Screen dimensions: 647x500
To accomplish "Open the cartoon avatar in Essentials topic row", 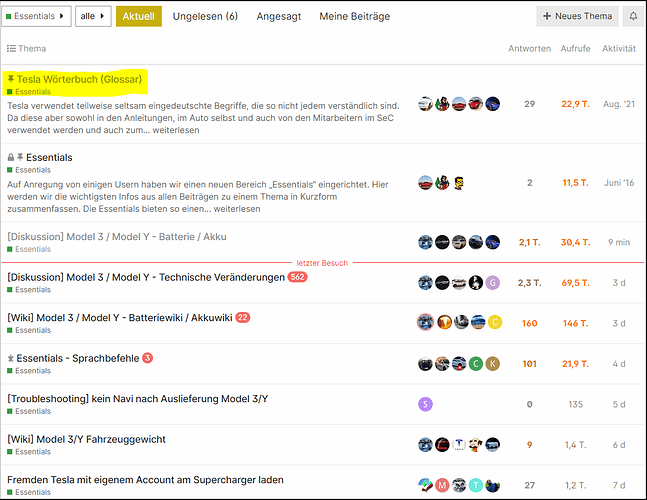I will point(459,182).
